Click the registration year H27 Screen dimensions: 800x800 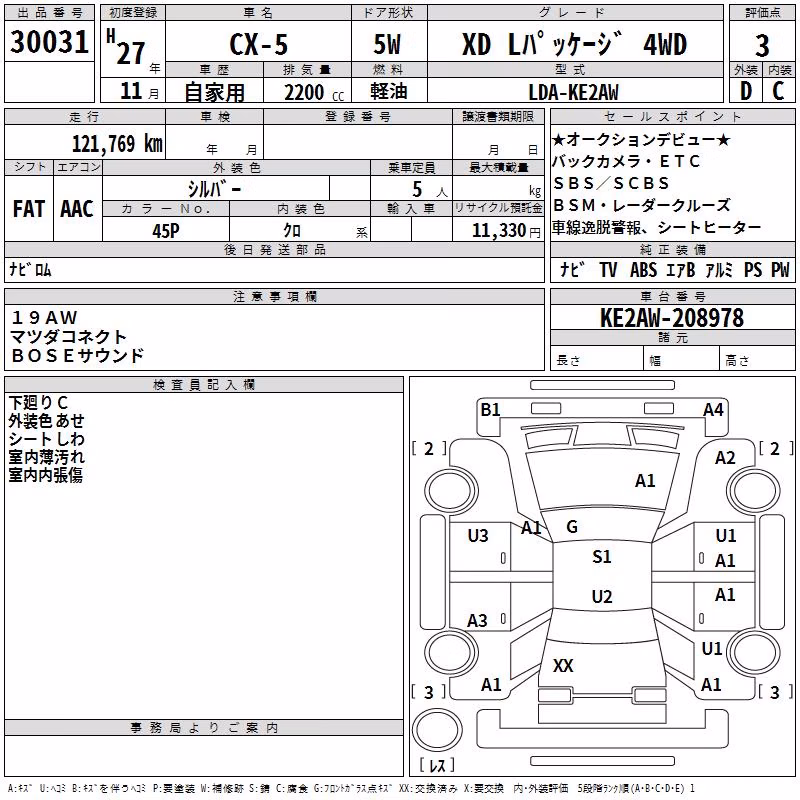click(126, 47)
